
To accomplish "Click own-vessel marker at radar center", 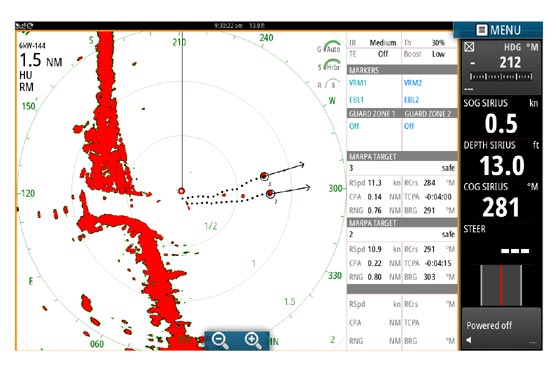I will (x=181, y=191).
